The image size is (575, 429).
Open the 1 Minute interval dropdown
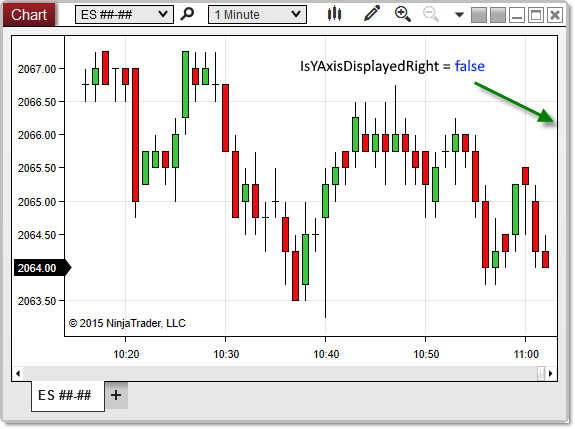tap(257, 15)
